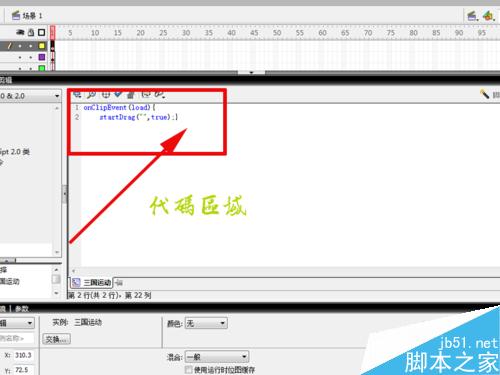Enable the 使用运行时位图缓存 checkbox
500x375 pixels.
point(189,370)
